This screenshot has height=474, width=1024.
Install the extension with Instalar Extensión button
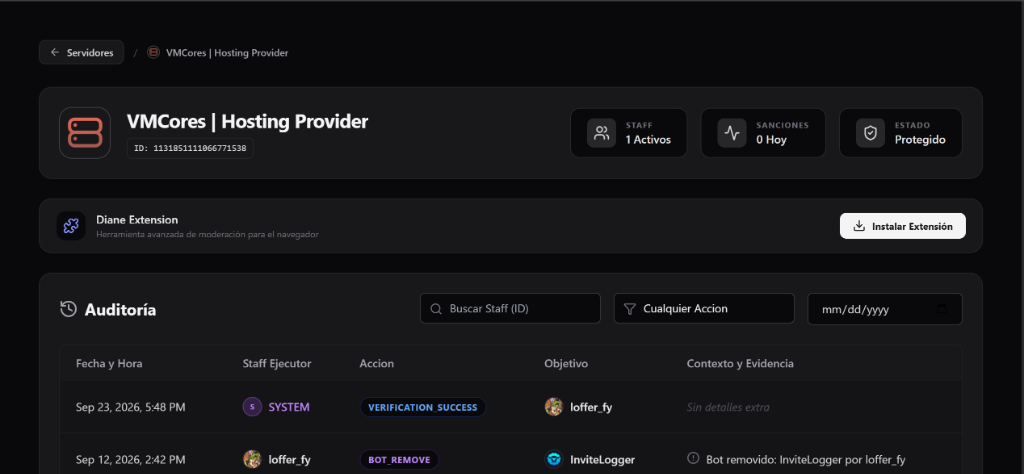[x=903, y=226]
